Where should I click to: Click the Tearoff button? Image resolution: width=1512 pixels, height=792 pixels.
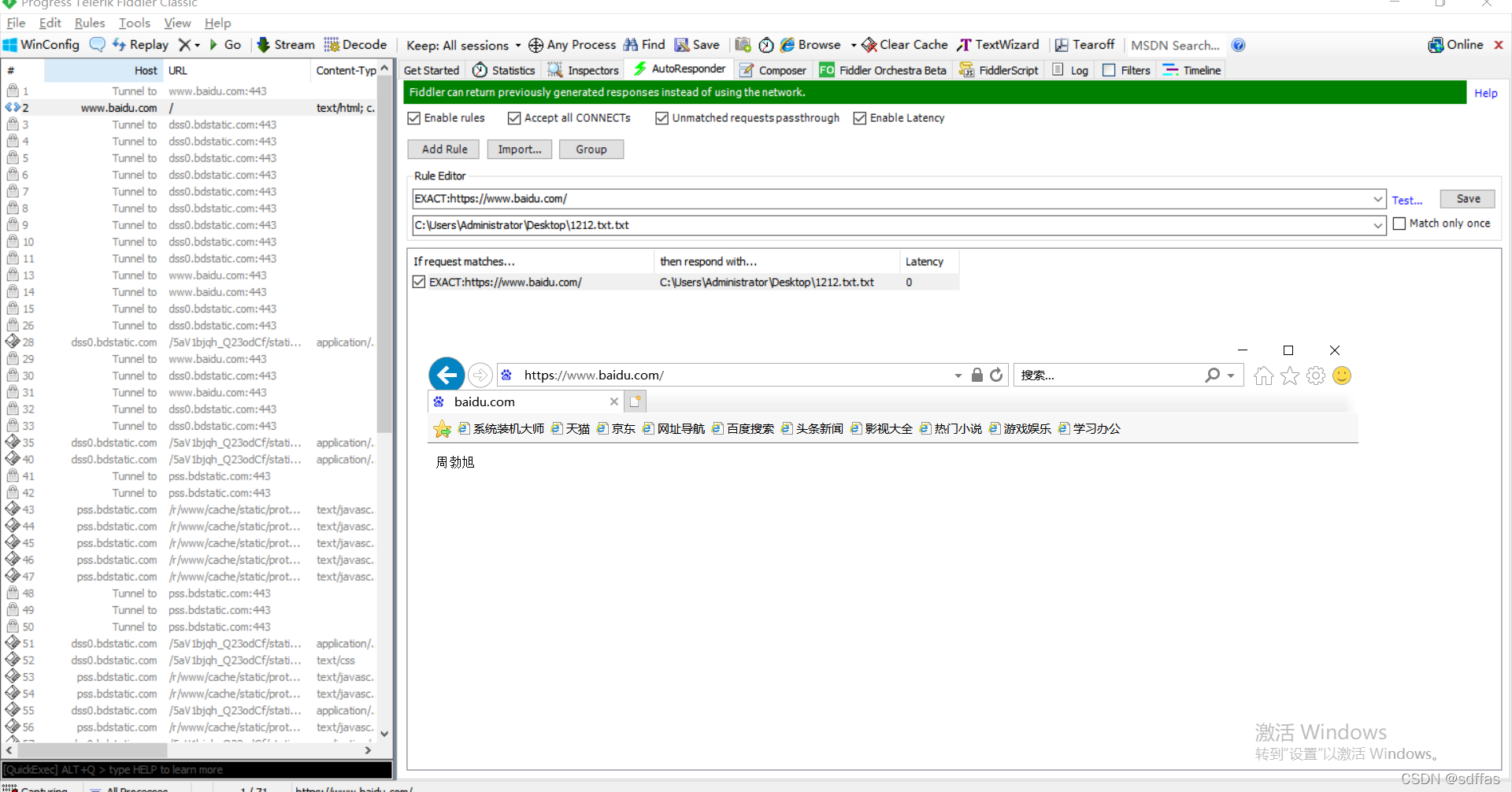(1084, 45)
